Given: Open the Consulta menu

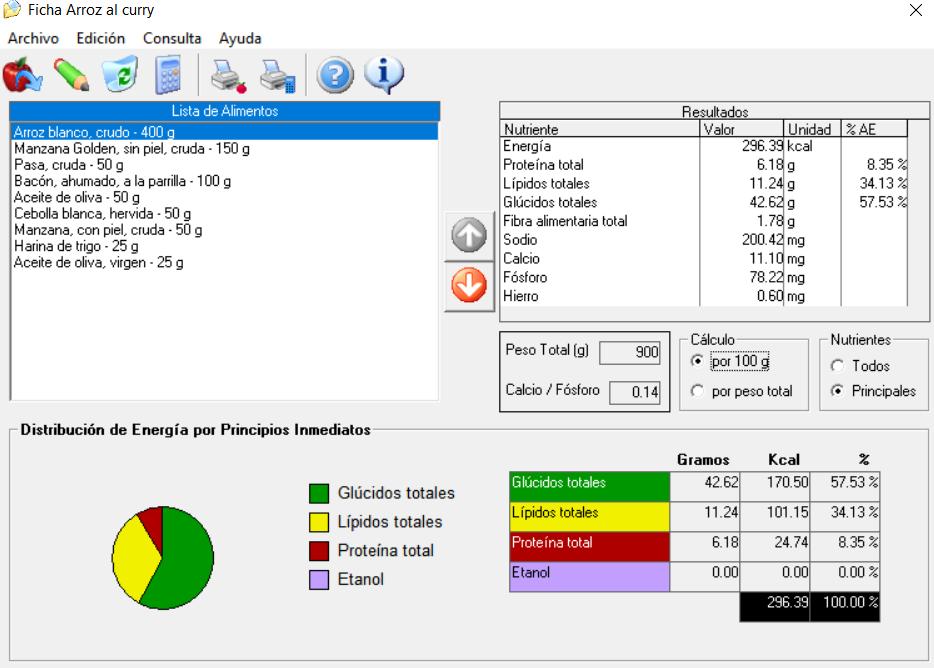Looking at the screenshot, I should click(x=172, y=38).
